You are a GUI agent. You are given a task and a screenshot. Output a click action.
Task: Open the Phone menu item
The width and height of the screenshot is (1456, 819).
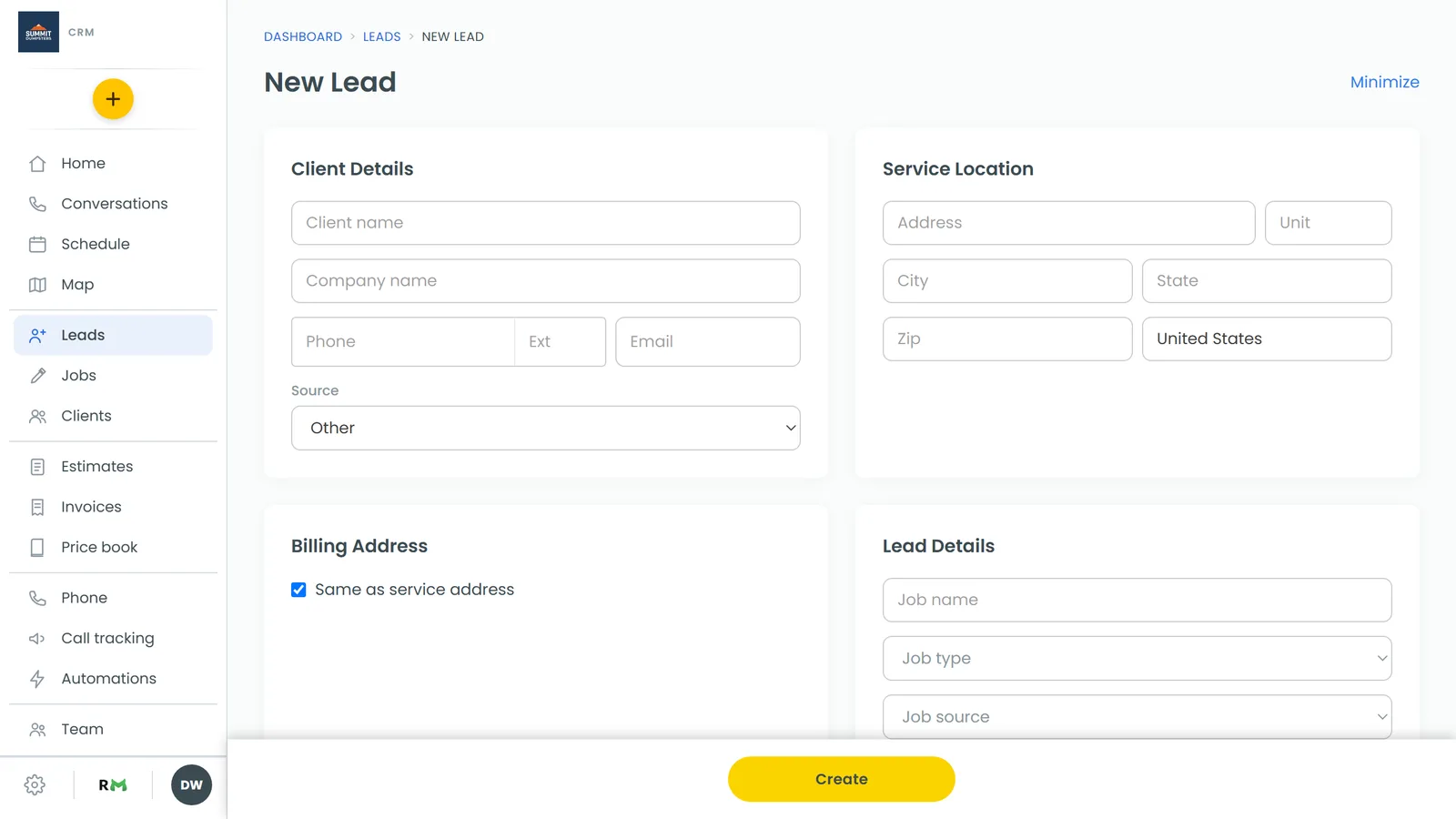coord(113,598)
